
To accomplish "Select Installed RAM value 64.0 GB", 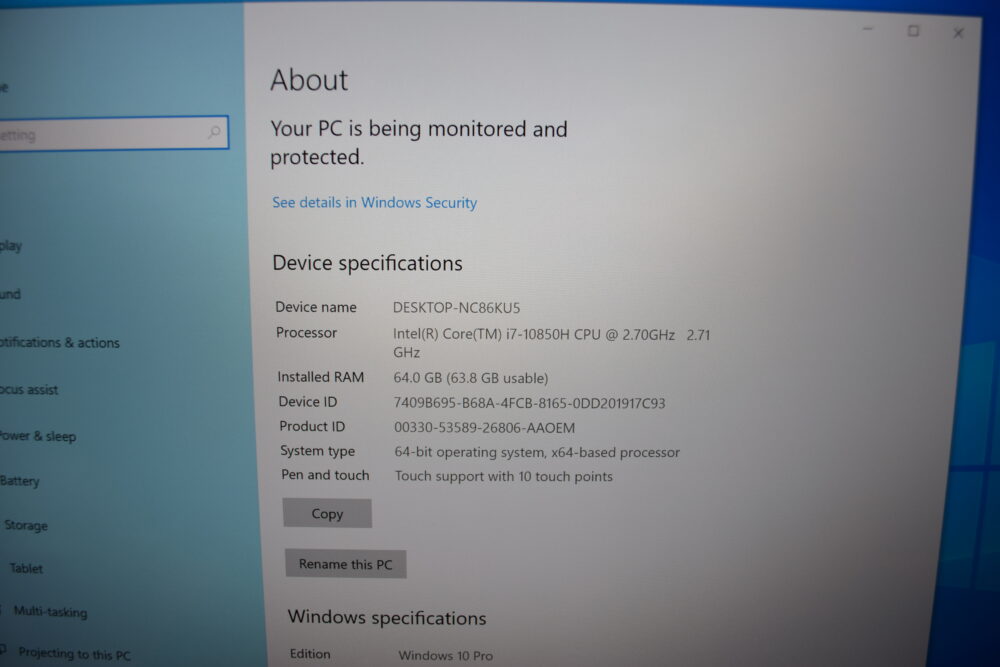I will (x=471, y=378).
